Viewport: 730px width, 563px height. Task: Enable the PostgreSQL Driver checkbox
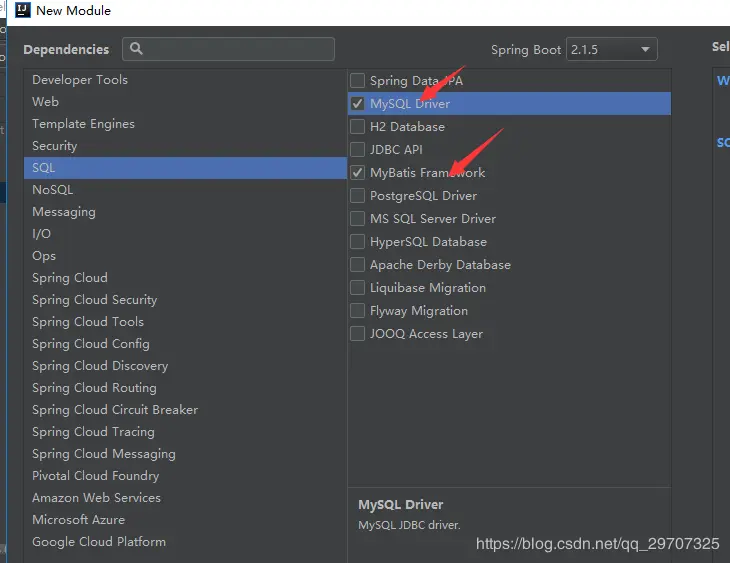357,196
